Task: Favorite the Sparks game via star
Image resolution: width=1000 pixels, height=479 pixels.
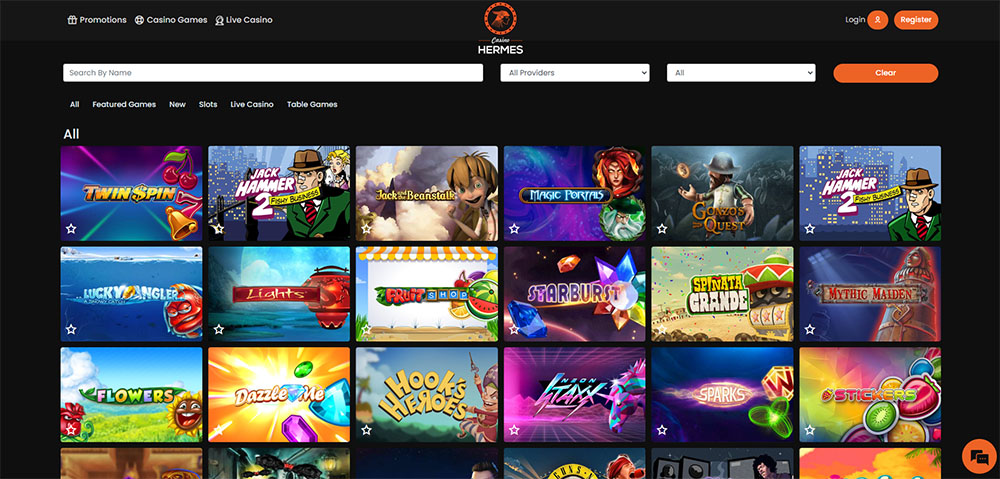Action: [x=662, y=430]
